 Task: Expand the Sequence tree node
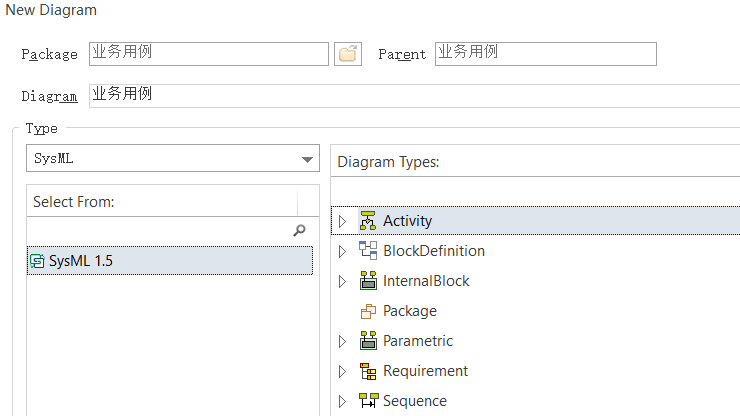click(343, 401)
